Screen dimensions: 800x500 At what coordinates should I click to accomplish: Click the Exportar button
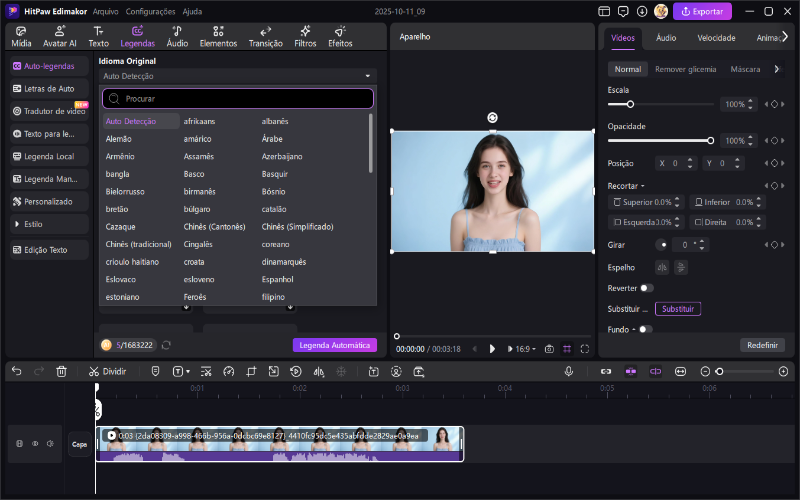click(702, 11)
